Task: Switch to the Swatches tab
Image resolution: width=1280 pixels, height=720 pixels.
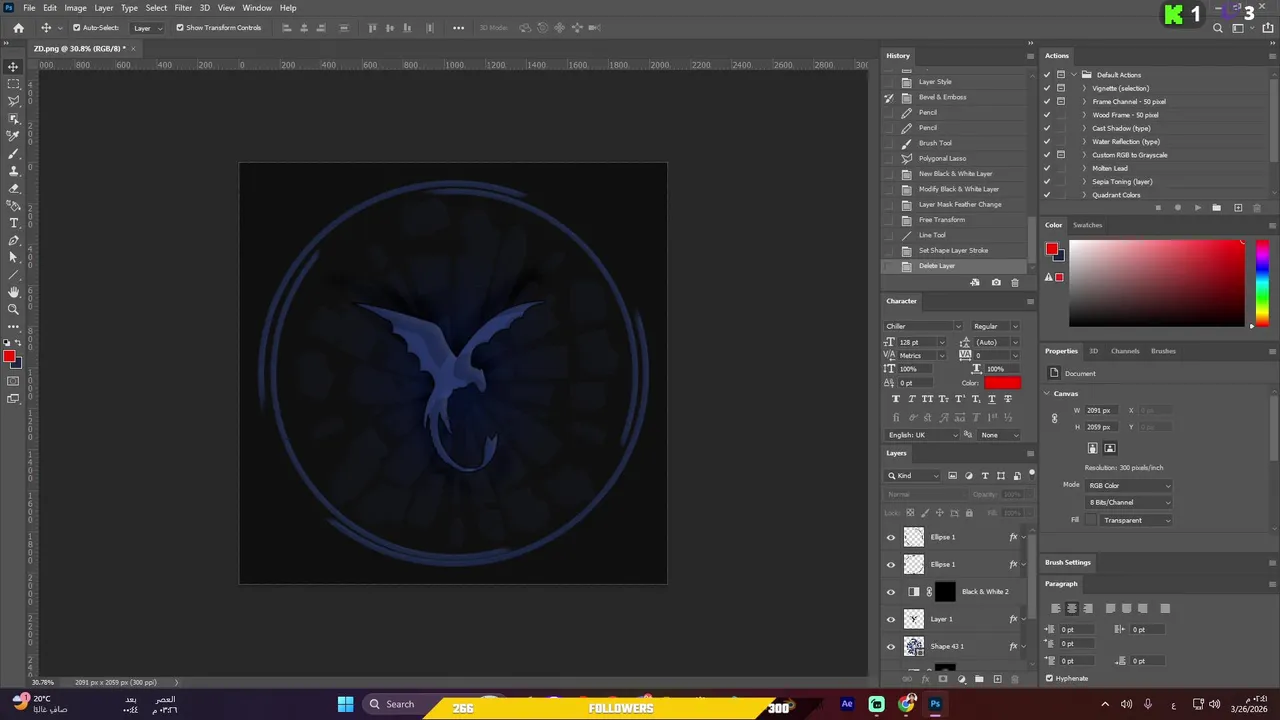Action: [x=1087, y=225]
